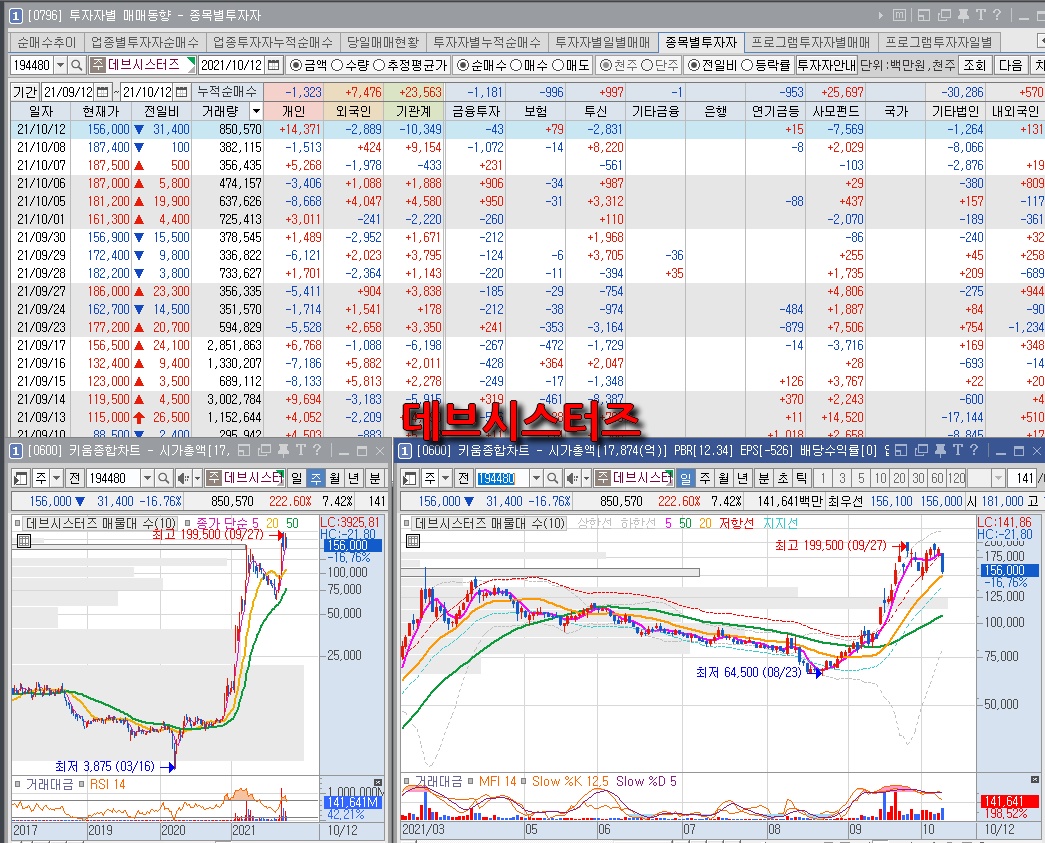Toggle the side panel icon in the right chart toolbar
Viewport: 1045px width, 843px height.
410,478
